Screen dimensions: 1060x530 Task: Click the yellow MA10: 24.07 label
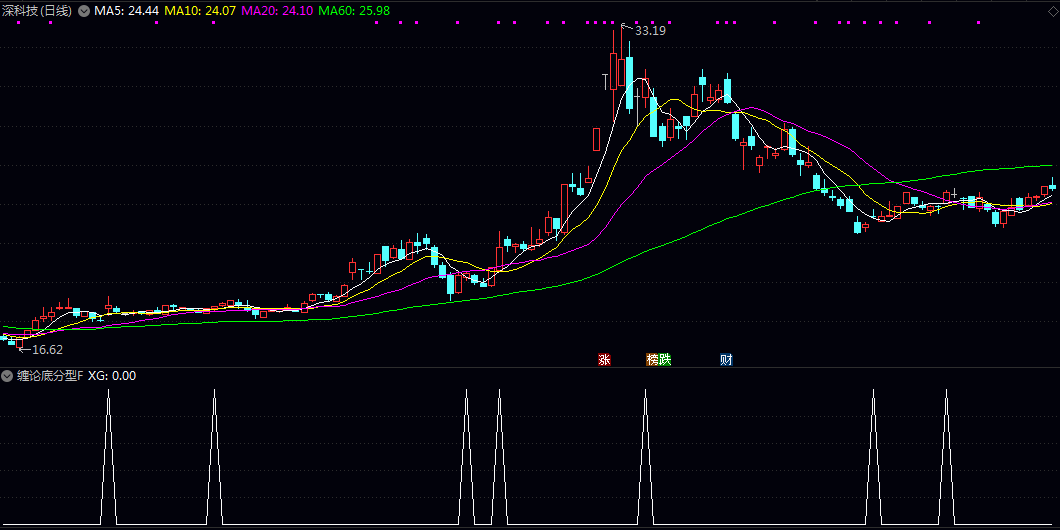coord(200,11)
